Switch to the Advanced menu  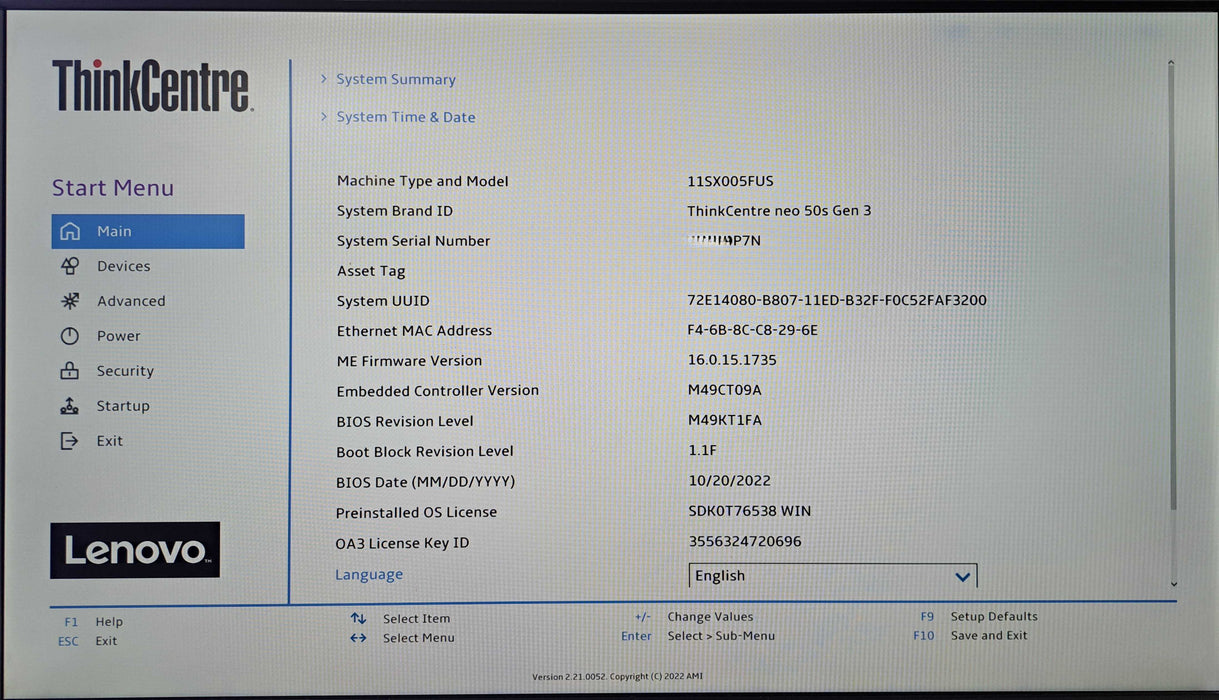coord(131,301)
